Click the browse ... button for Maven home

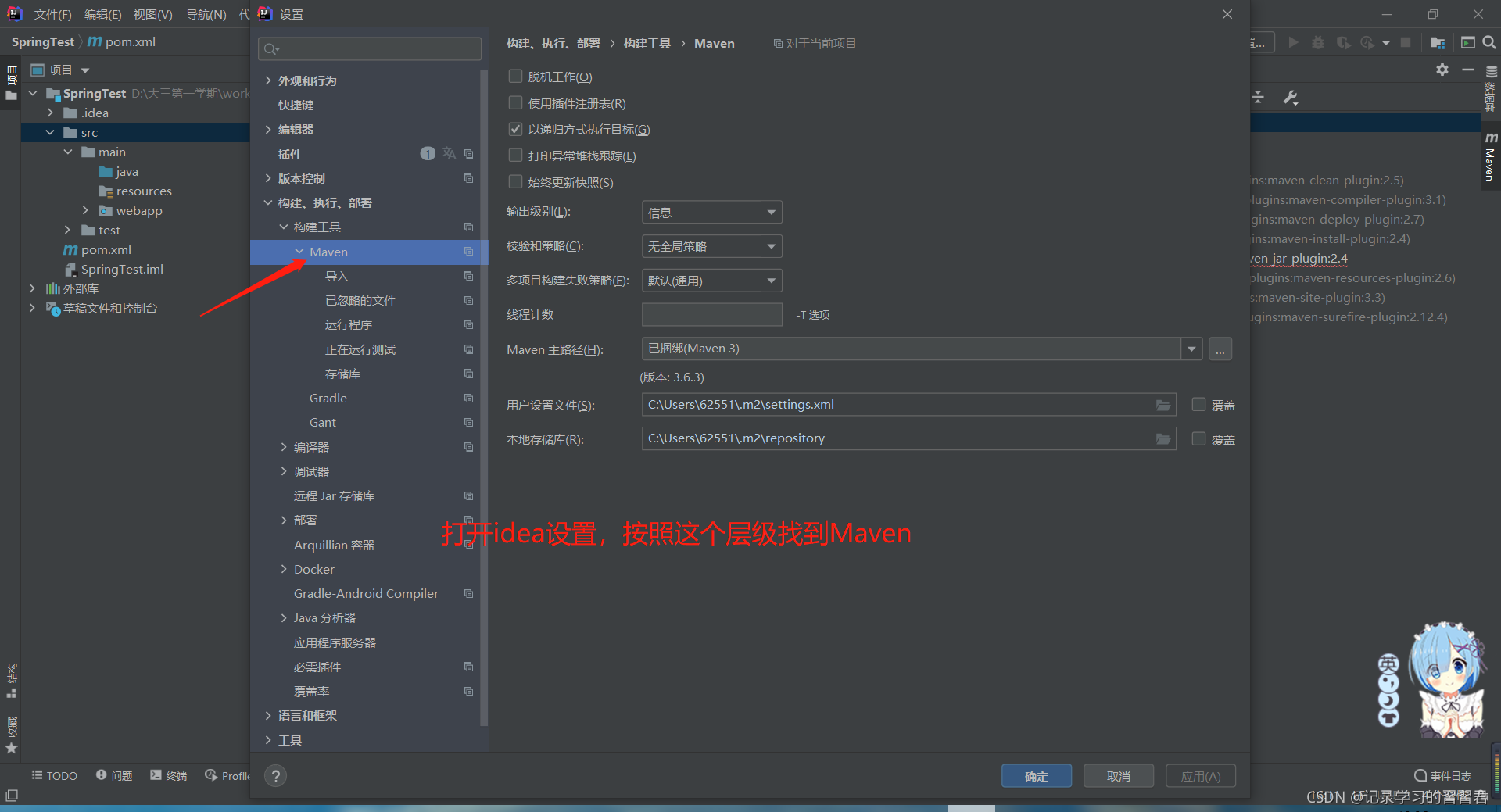tap(1220, 349)
